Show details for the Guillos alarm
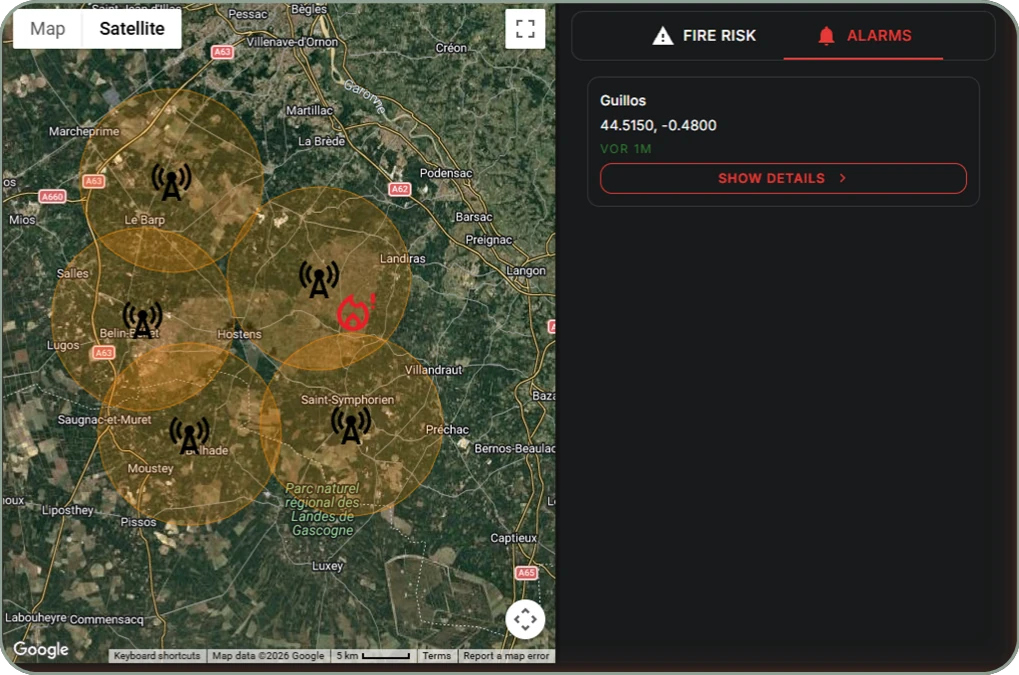1019x675 pixels. 783,178
